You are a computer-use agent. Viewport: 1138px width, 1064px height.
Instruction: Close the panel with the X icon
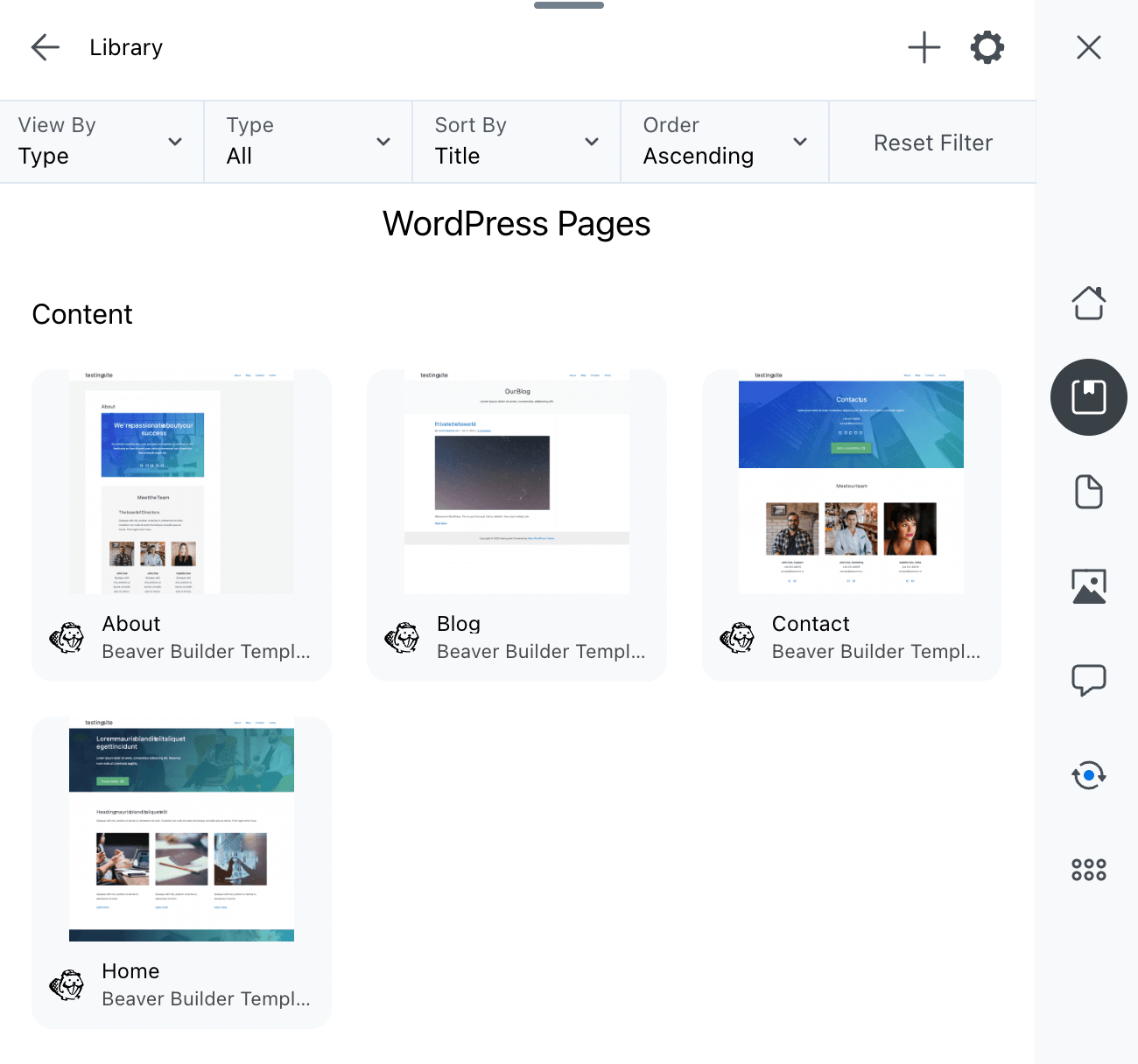1088,47
